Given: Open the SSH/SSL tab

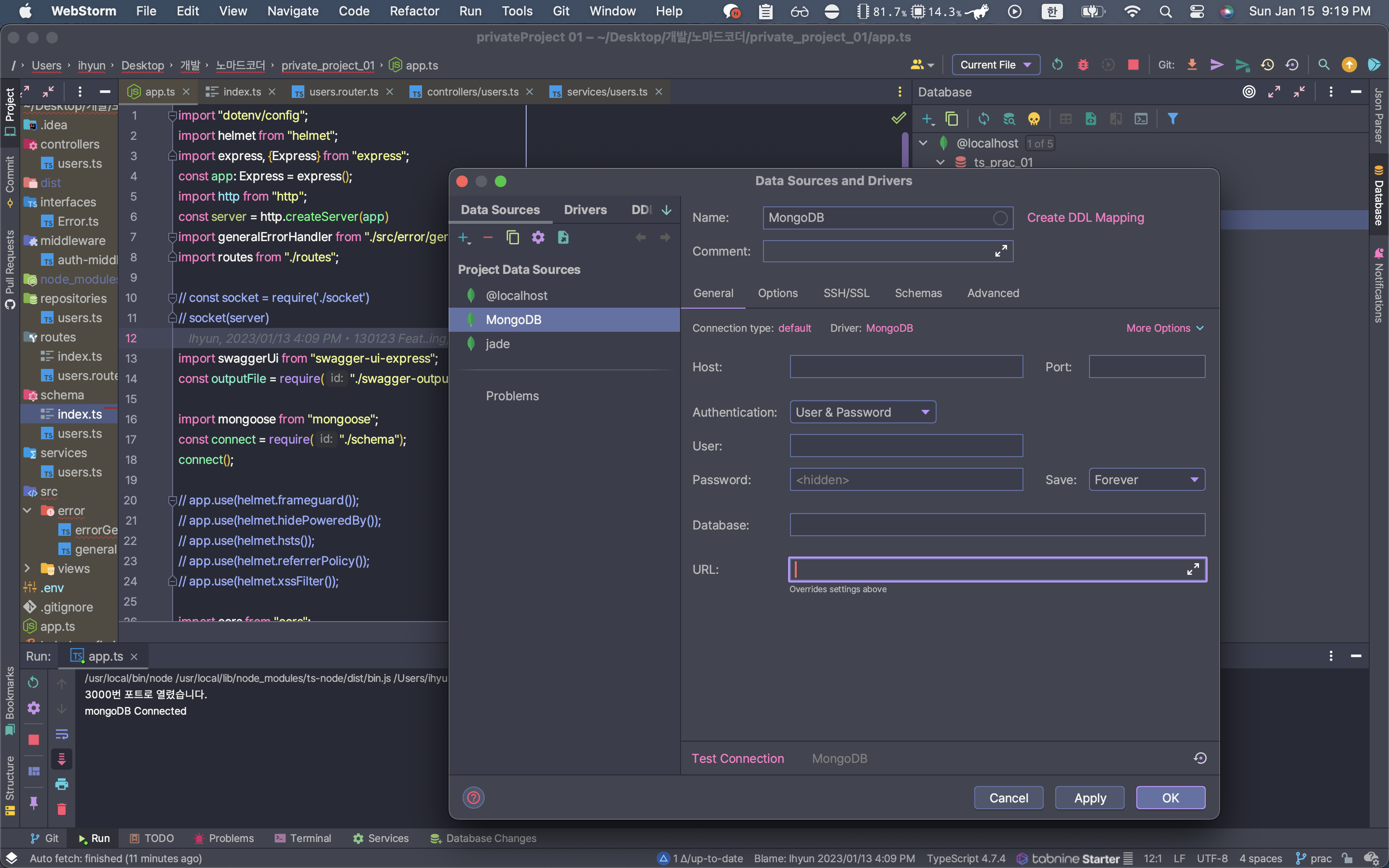Looking at the screenshot, I should (846, 293).
